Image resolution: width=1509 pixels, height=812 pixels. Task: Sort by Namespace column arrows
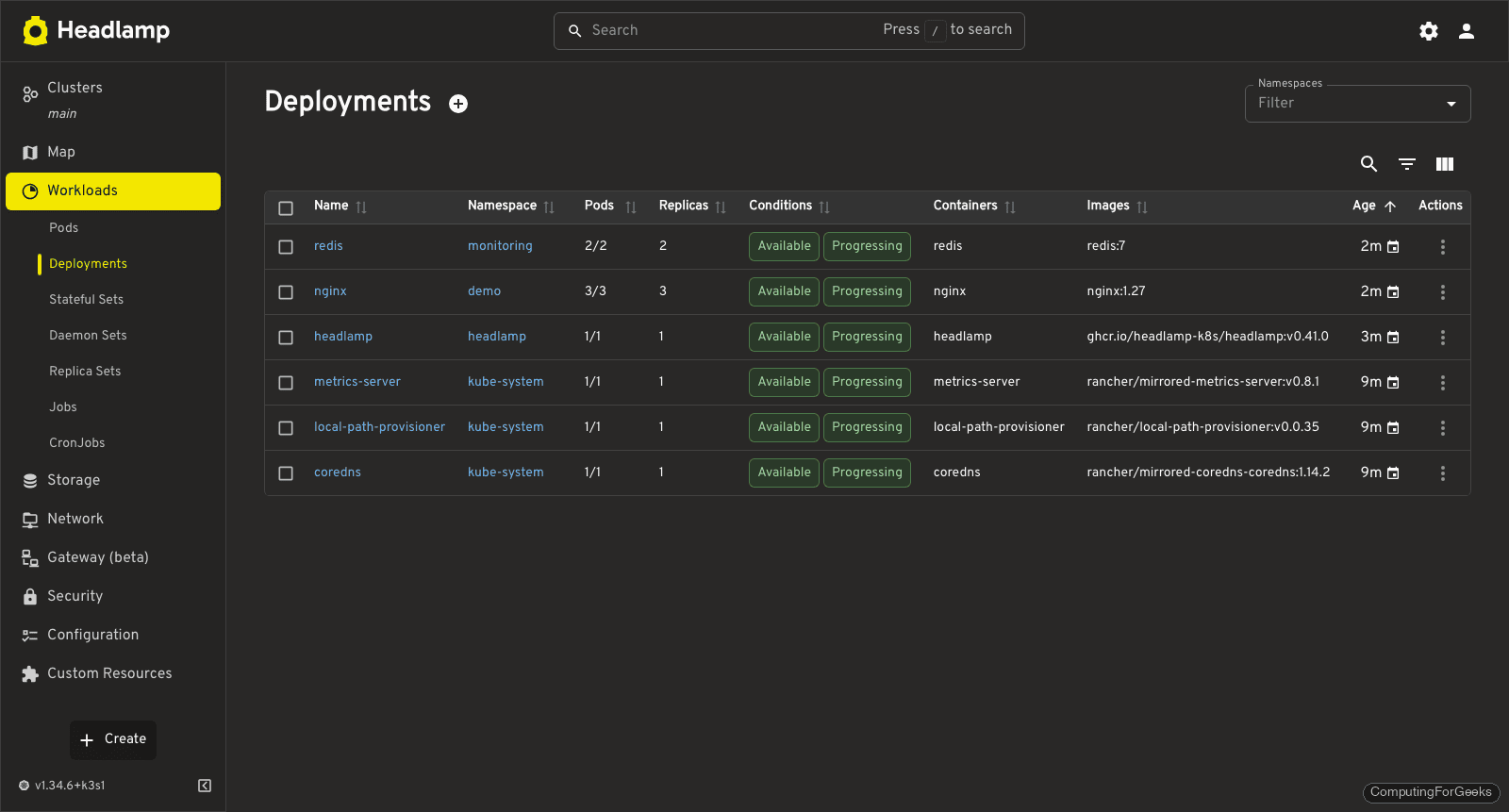click(x=549, y=207)
